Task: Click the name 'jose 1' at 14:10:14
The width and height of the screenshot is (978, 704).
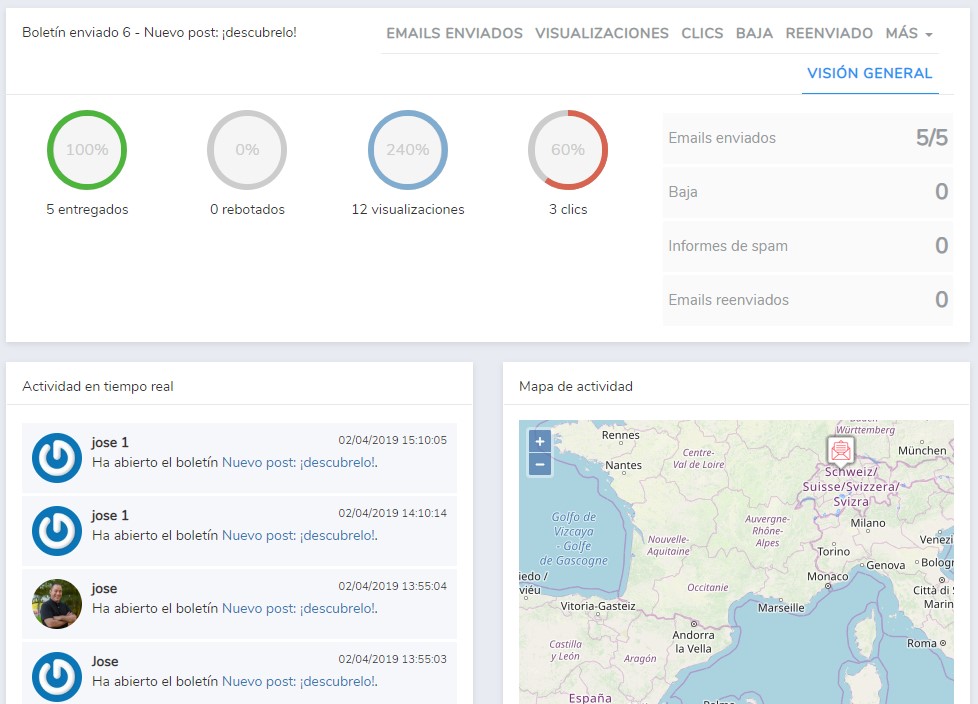Action: [x=110, y=516]
